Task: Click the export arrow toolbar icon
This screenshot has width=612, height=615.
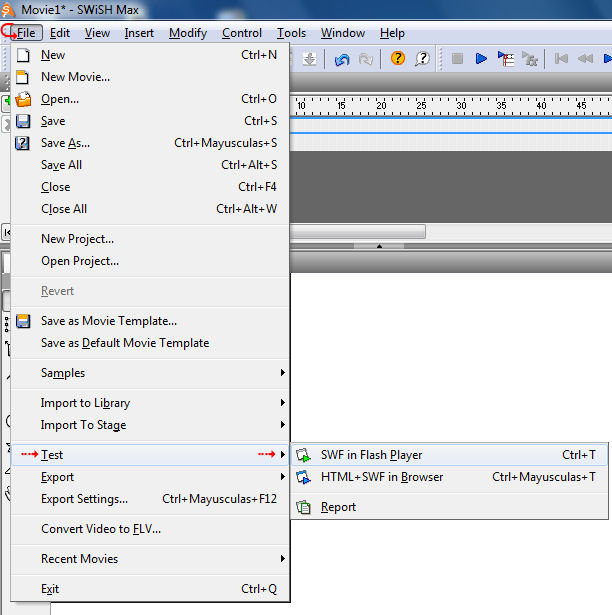Action: click(x=309, y=59)
